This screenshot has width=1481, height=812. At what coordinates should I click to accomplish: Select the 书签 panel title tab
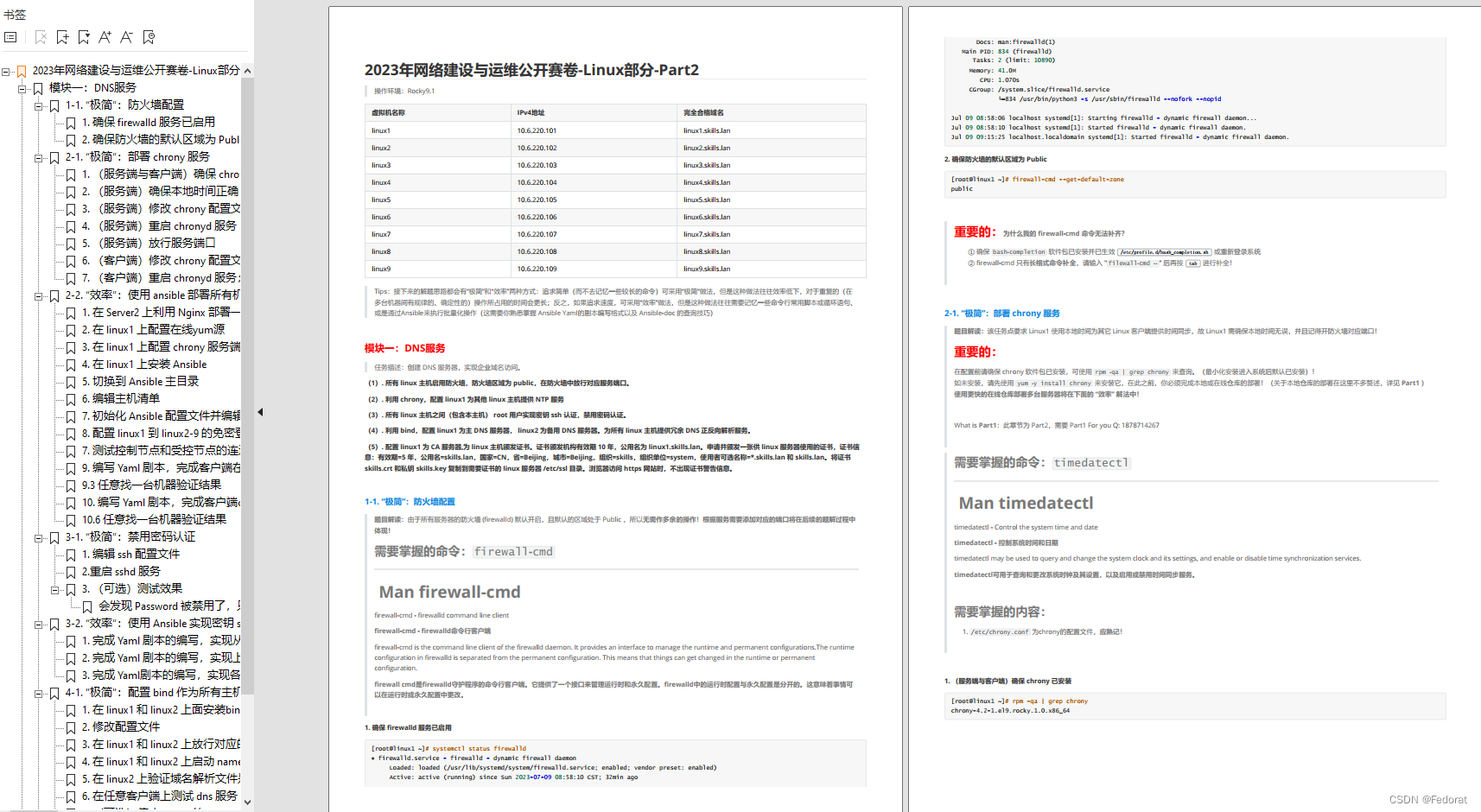point(15,15)
